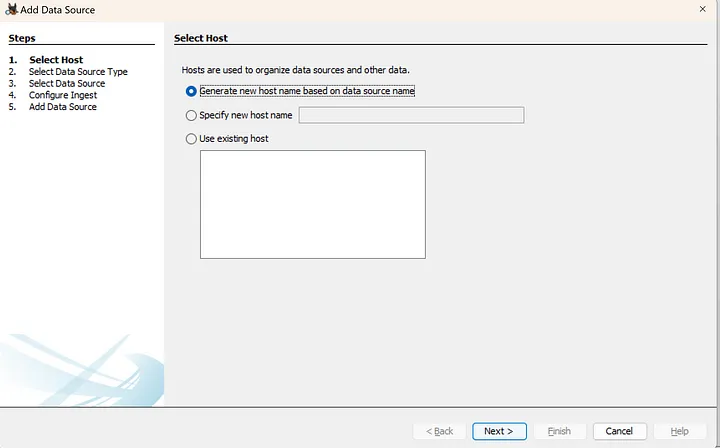This screenshot has width=720, height=448.
Task: Click step 5 'Add Data Source'
Action: pos(62,106)
